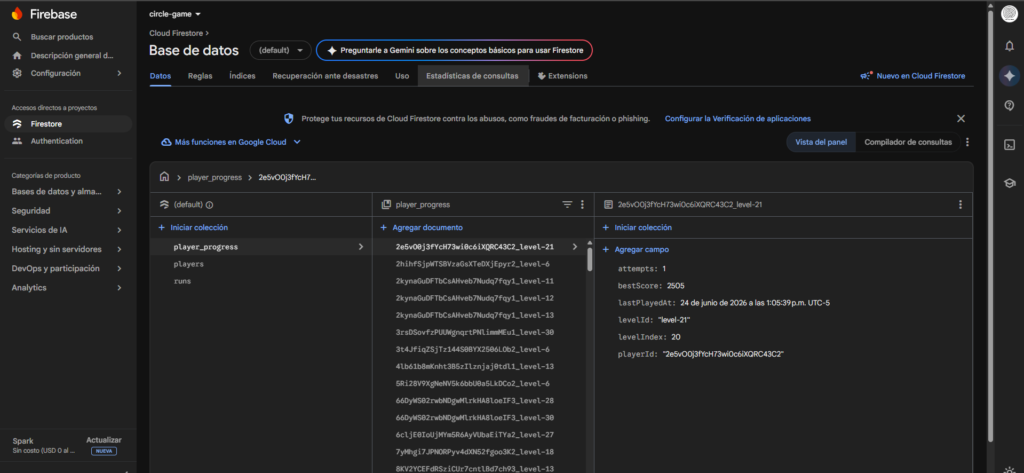Click Agregar documento
This screenshot has width=1024, height=473.
[x=421, y=227]
